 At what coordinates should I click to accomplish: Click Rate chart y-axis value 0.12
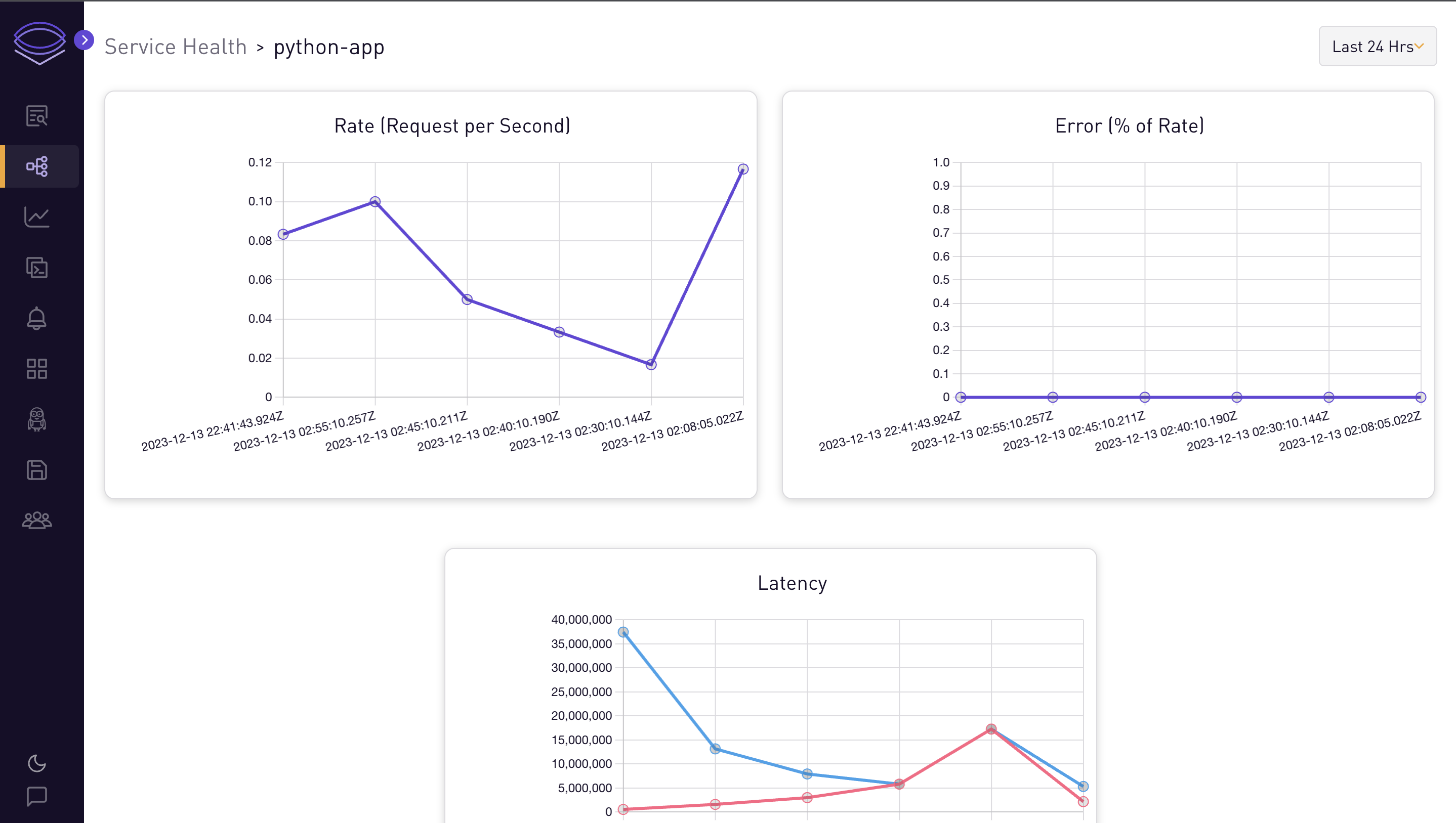point(260,163)
